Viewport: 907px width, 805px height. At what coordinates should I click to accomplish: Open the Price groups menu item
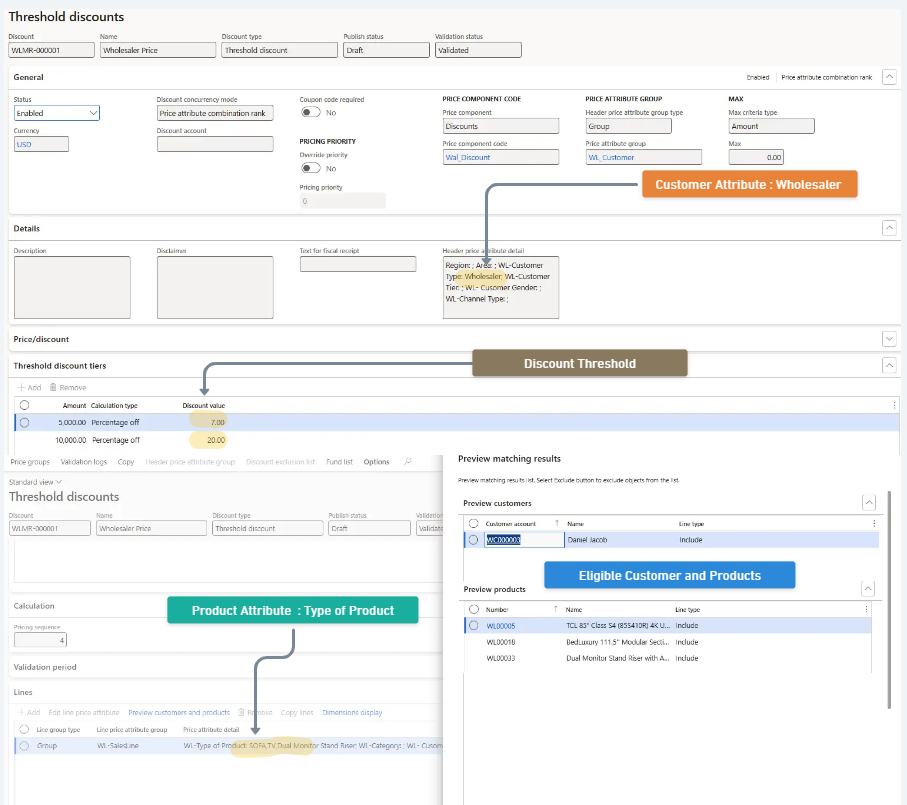pyautogui.click(x=30, y=462)
